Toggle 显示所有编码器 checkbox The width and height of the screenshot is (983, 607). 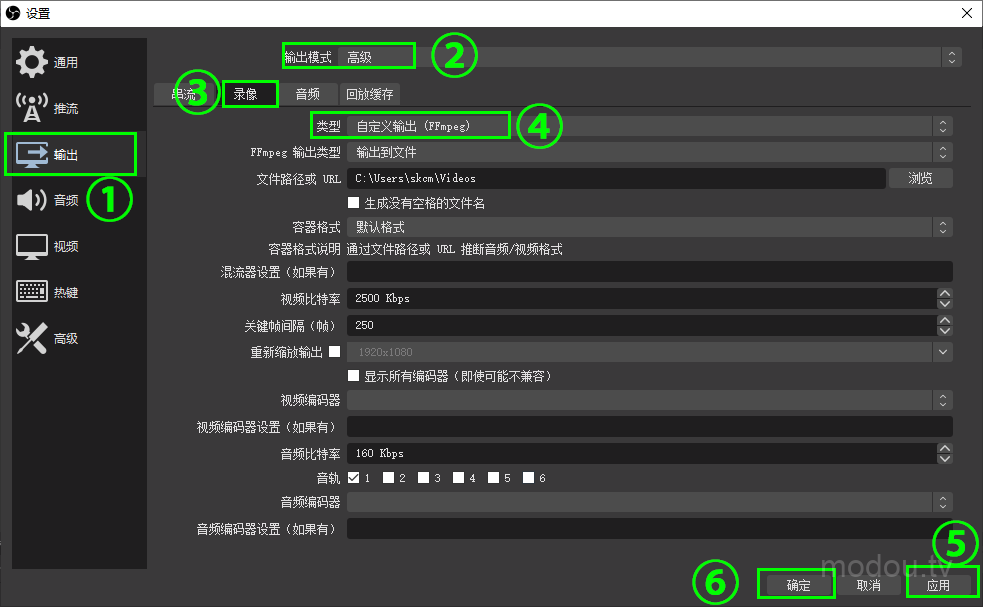point(353,376)
